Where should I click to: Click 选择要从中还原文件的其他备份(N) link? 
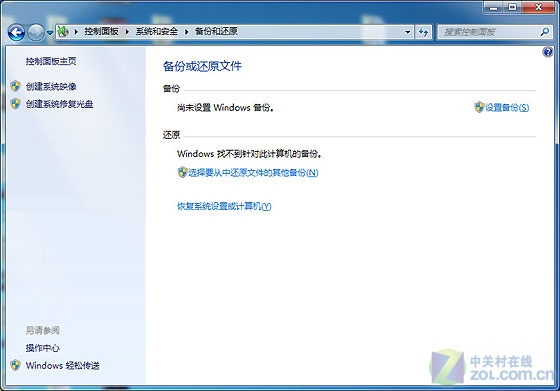click(253, 173)
